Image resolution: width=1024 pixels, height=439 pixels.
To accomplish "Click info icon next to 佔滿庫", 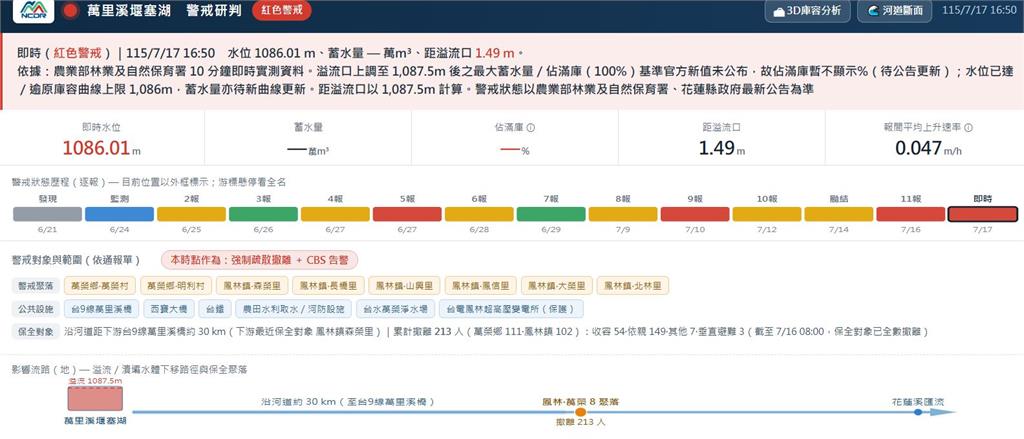I will click(531, 128).
